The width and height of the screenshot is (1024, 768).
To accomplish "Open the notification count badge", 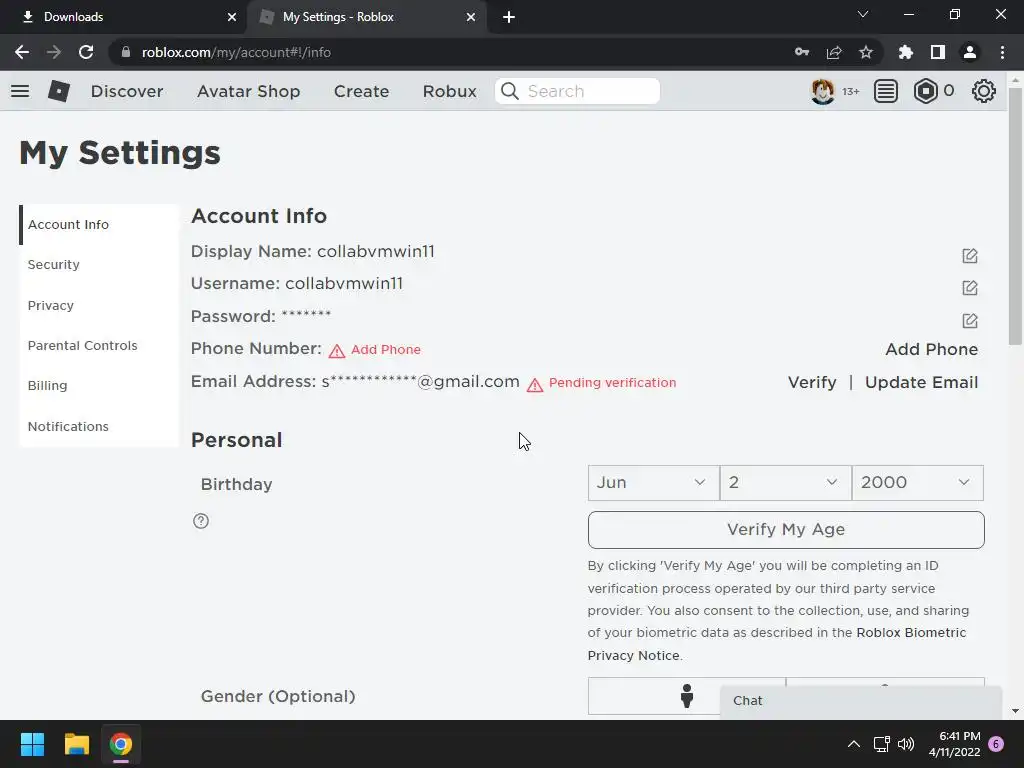I will click(x=996, y=744).
